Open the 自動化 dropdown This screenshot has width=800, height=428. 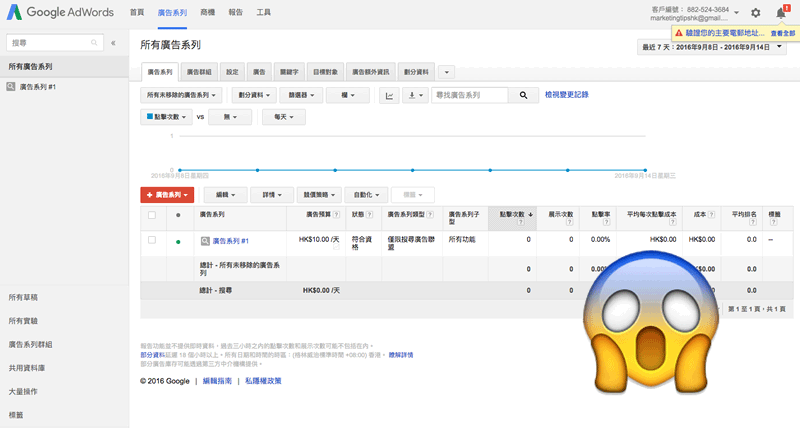pos(366,195)
